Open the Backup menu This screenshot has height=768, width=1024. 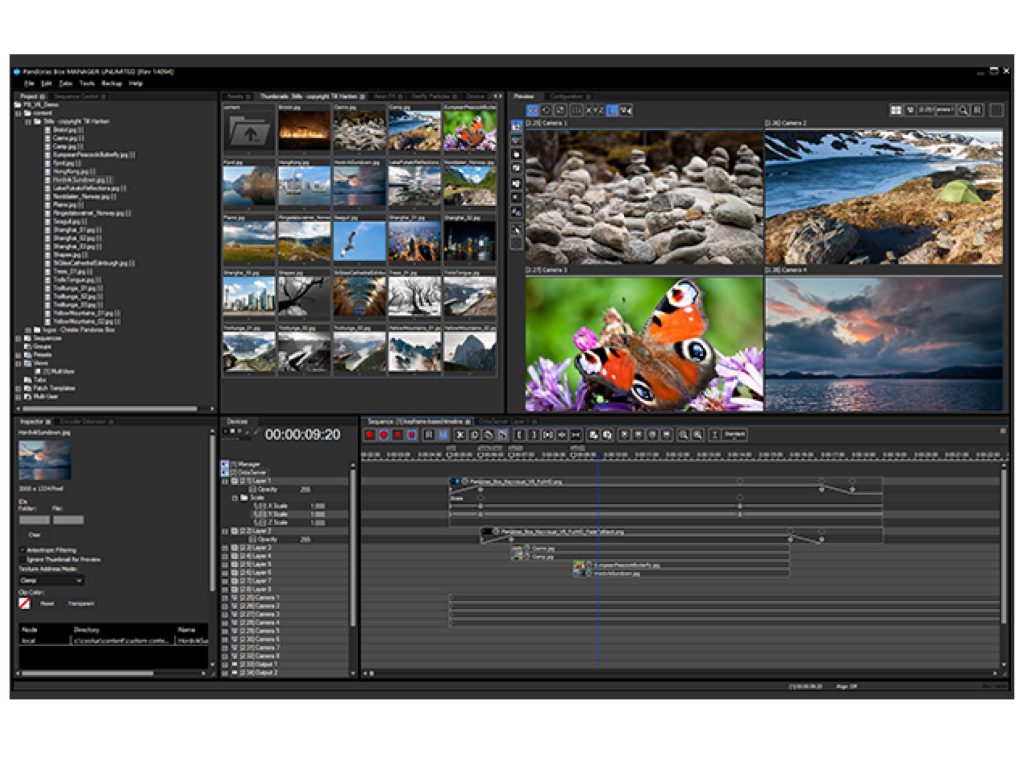(111, 84)
